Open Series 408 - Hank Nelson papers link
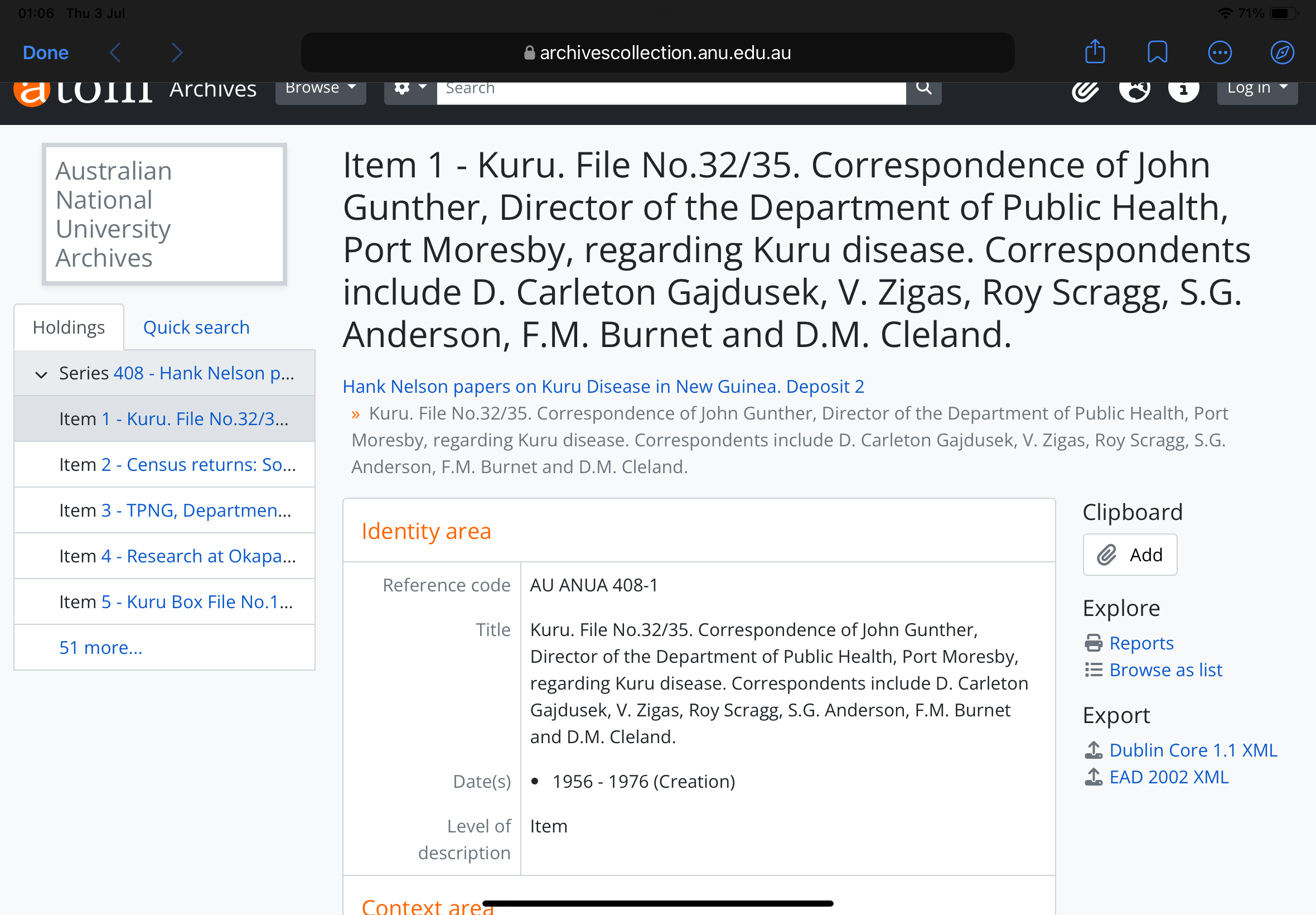The width and height of the screenshot is (1316, 915). (x=204, y=373)
